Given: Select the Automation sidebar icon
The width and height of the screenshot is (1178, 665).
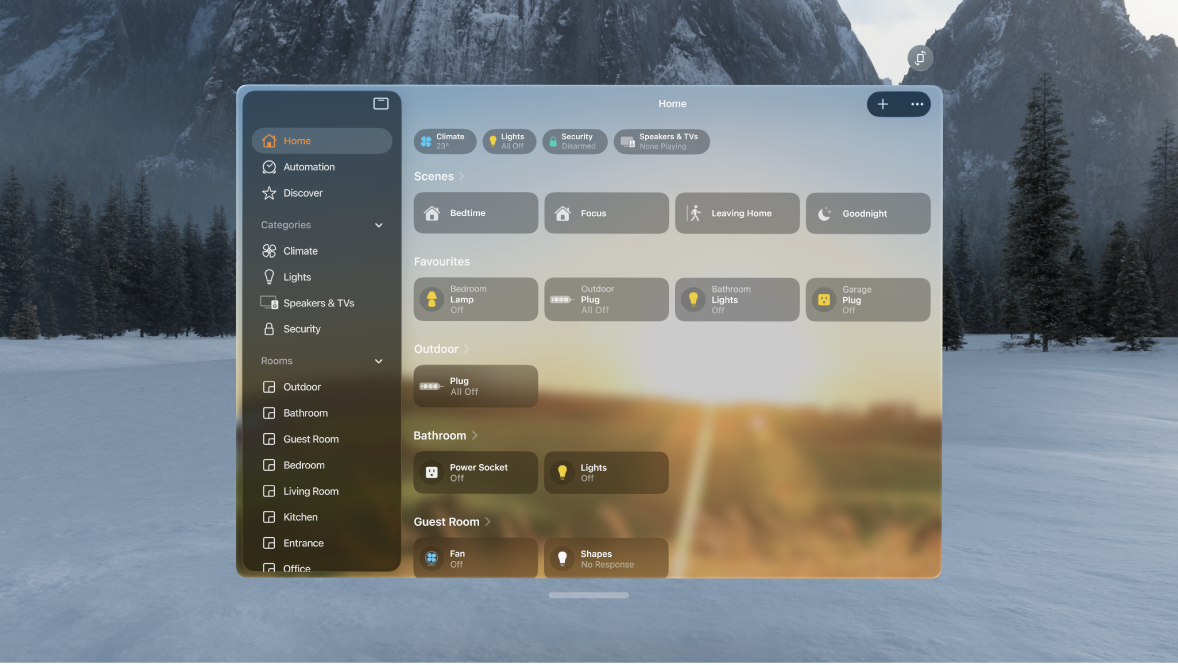Looking at the screenshot, I should 269,167.
